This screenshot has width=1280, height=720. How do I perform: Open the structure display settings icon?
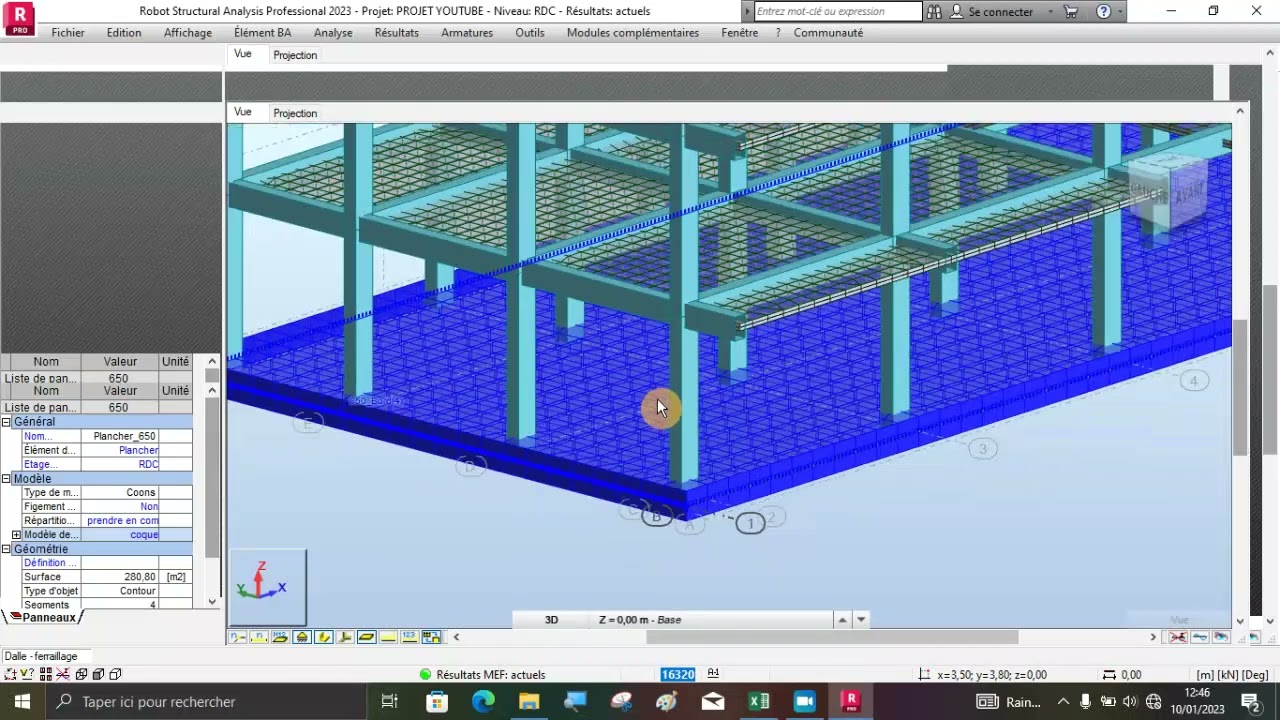(431, 637)
